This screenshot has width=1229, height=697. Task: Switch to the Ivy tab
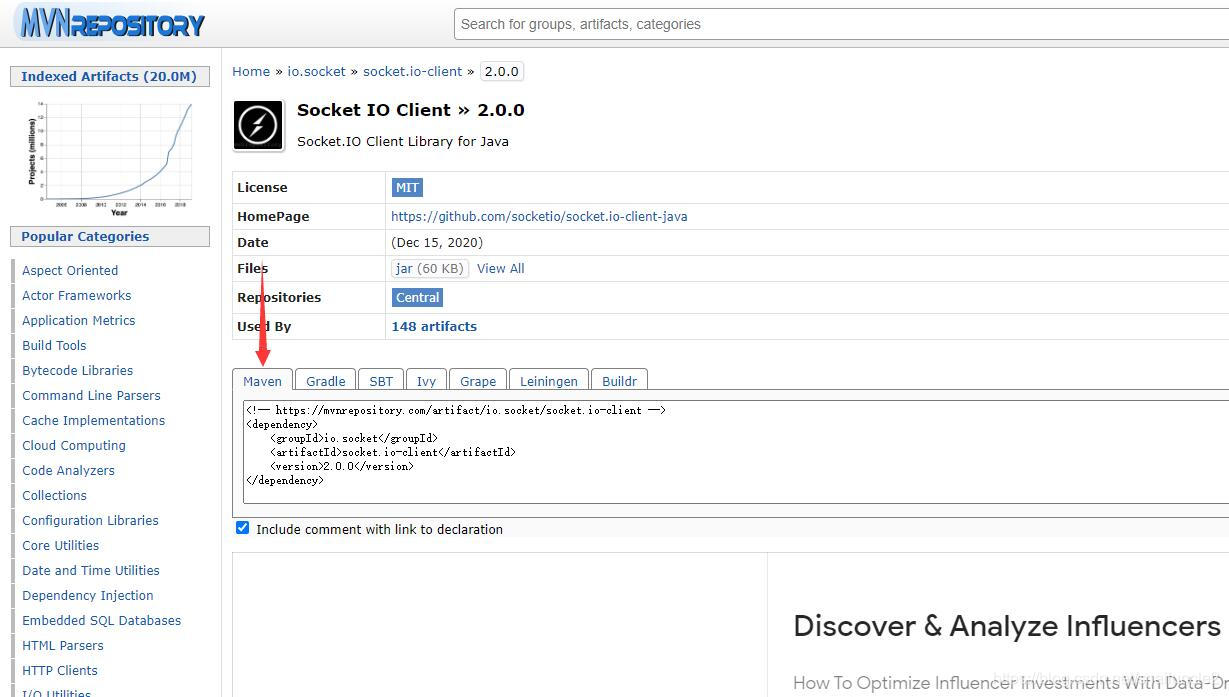[x=426, y=381]
